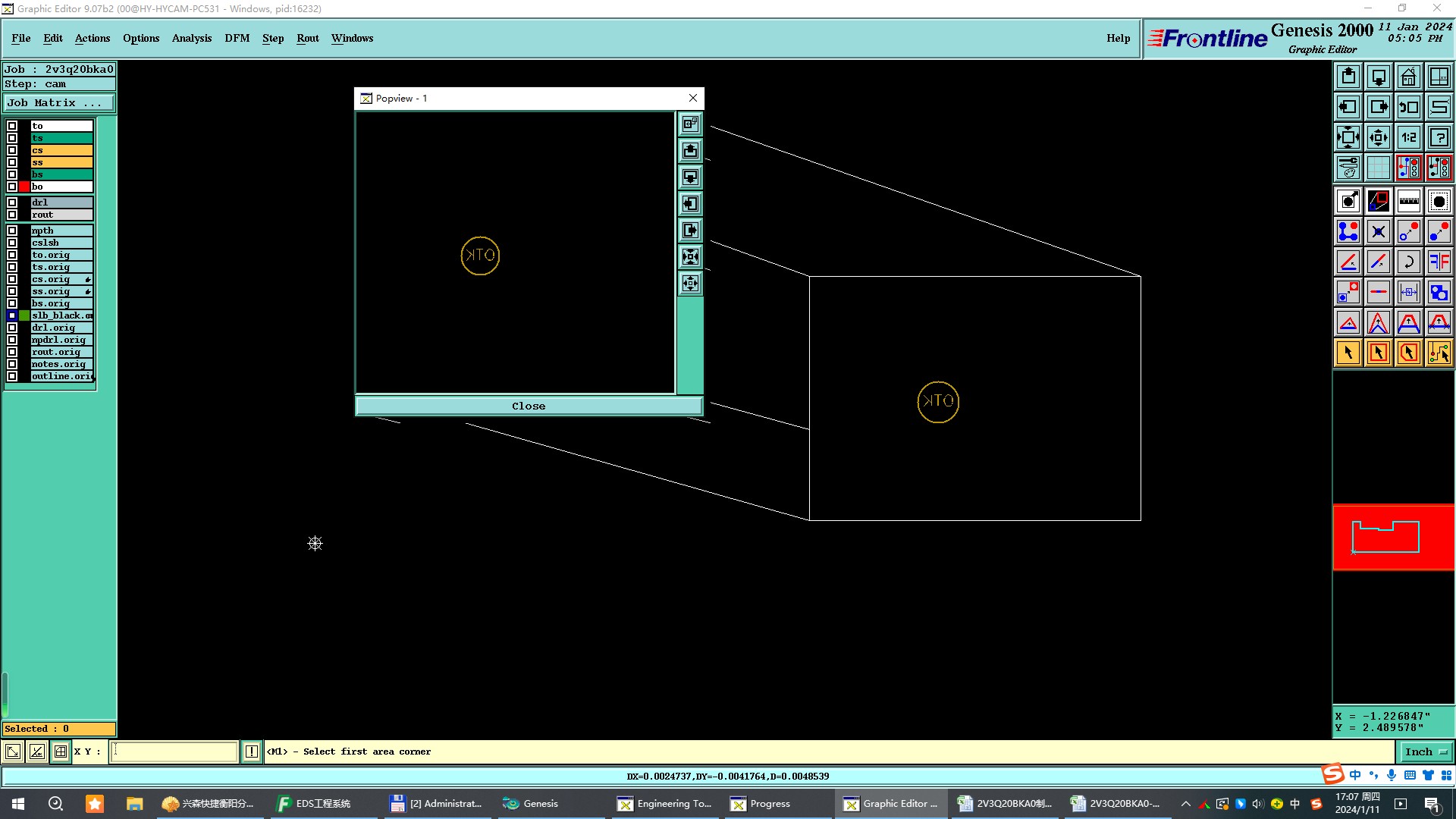Image resolution: width=1456 pixels, height=819 pixels.
Task: Select the net select arrow tool
Action: pyautogui.click(x=1439, y=353)
